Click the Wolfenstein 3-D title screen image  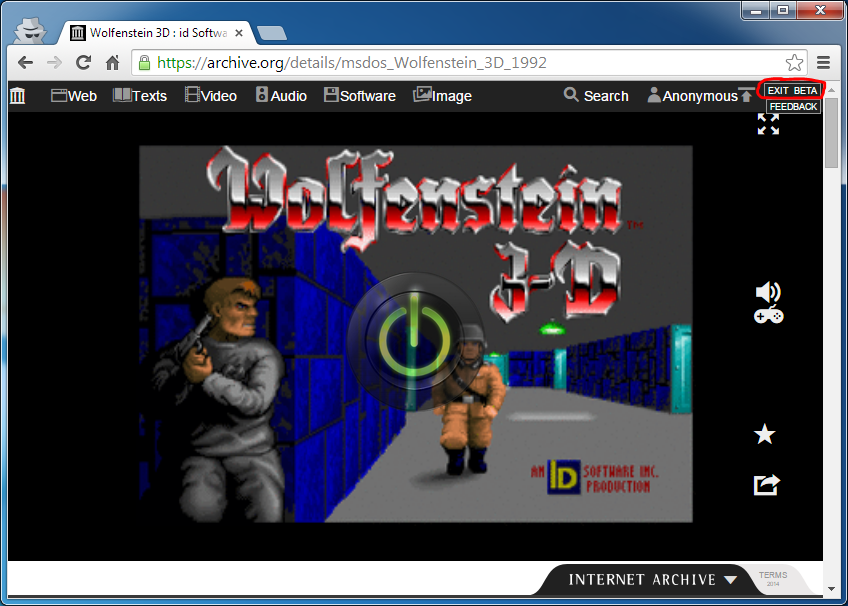coord(415,334)
